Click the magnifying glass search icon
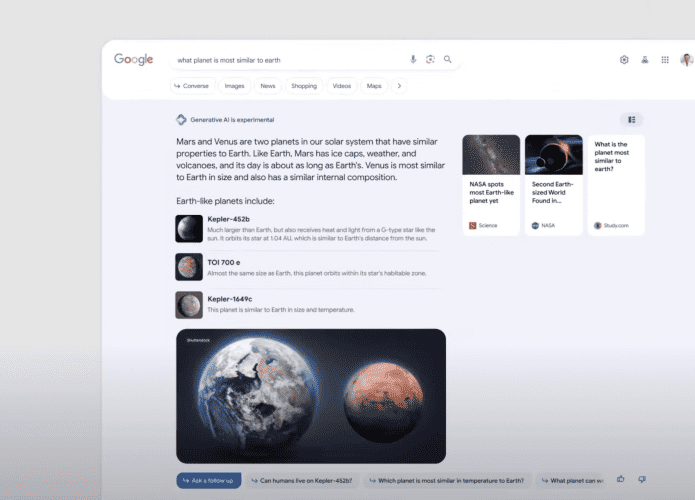Viewport: 695px width, 500px height. 448,59
